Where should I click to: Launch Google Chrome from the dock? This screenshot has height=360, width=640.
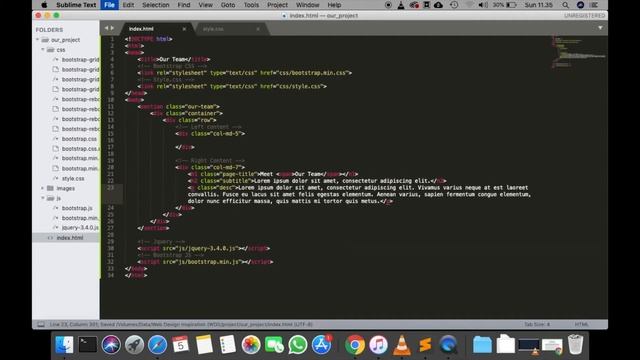click(355, 345)
